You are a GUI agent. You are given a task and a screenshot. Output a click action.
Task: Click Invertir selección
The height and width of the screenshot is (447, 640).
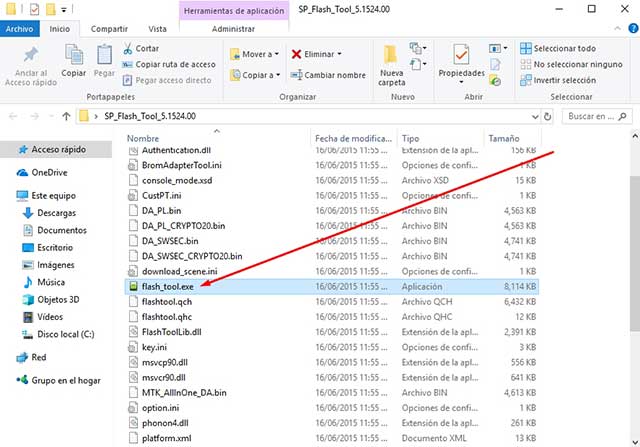(x=558, y=80)
